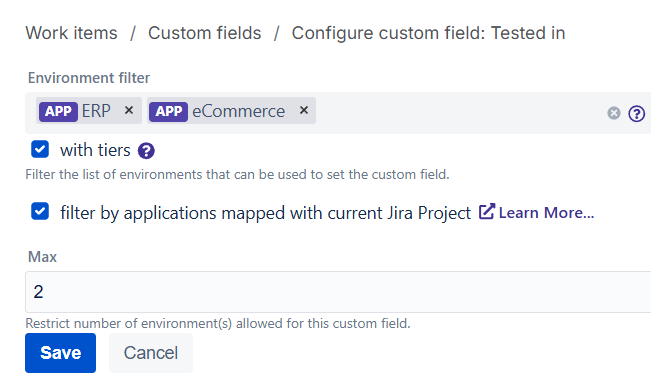Image resolution: width=651 pixels, height=388 pixels.
Task: Cancel the custom field configuration
Action: point(151,353)
